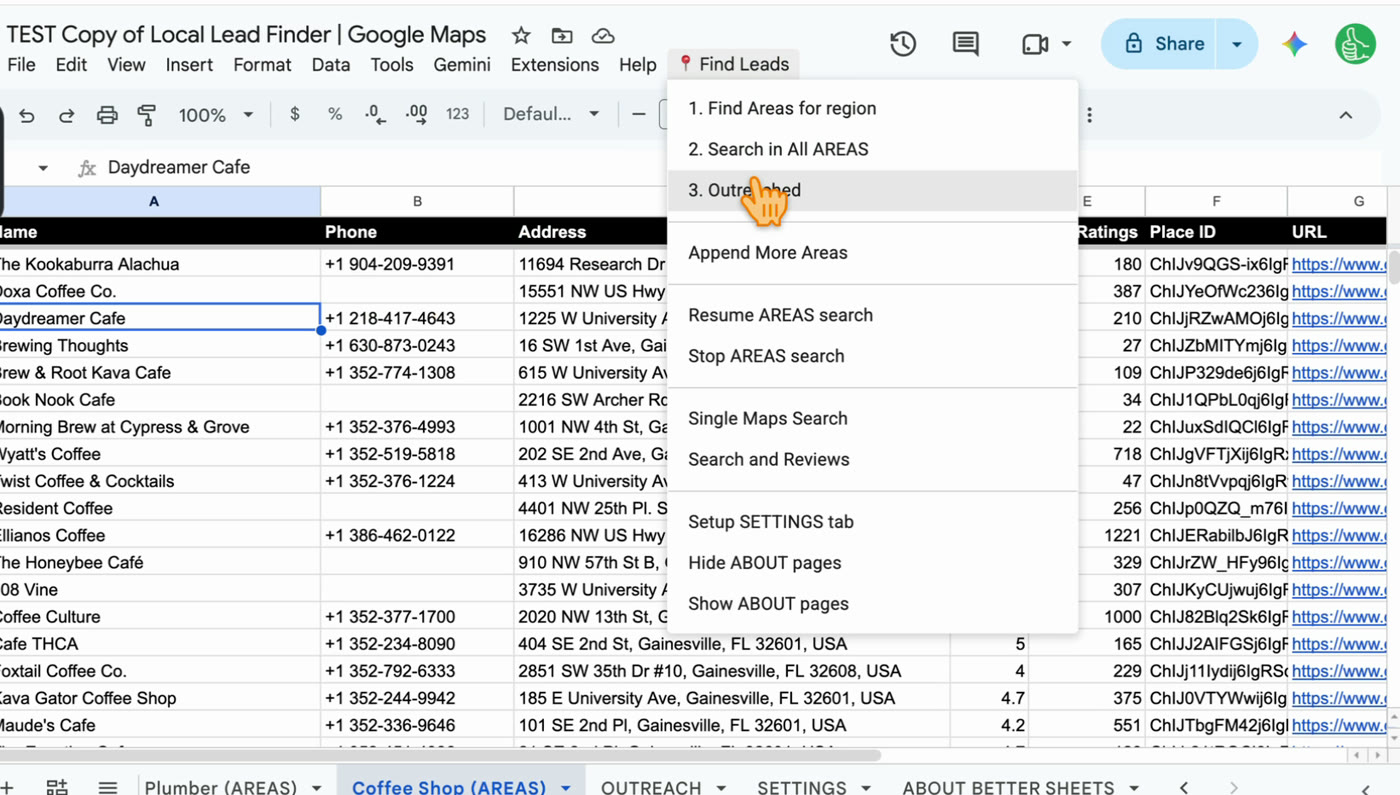Apply percent format with the % icon
This screenshot has width=1400, height=795.
coord(335,114)
